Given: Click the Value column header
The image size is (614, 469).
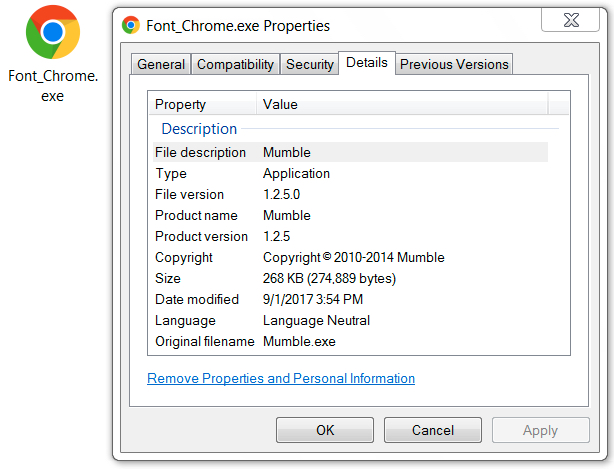Looking at the screenshot, I should tap(402, 104).
